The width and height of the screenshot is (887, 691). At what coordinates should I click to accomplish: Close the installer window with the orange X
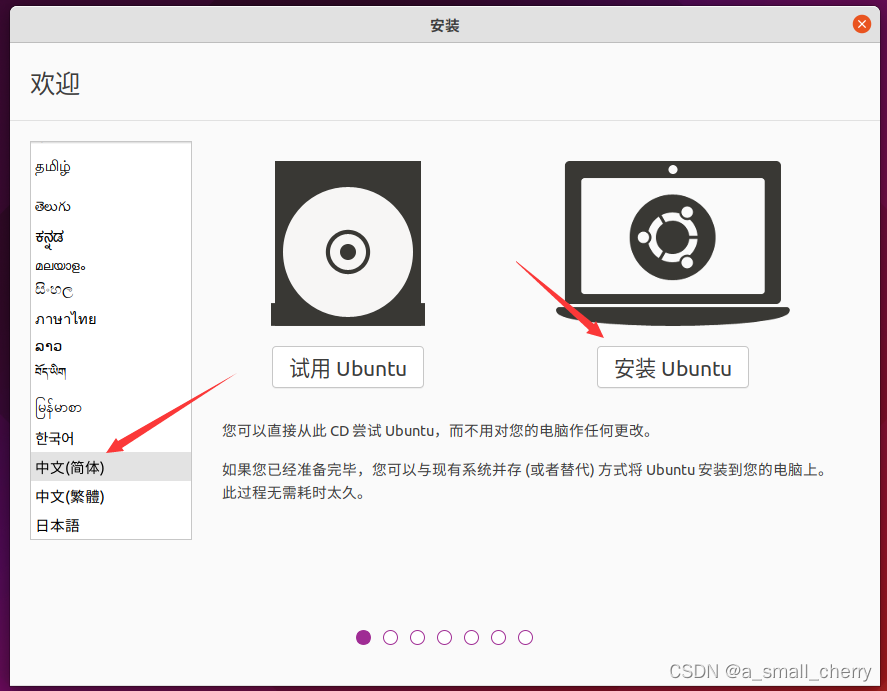click(x=862, y=24)
